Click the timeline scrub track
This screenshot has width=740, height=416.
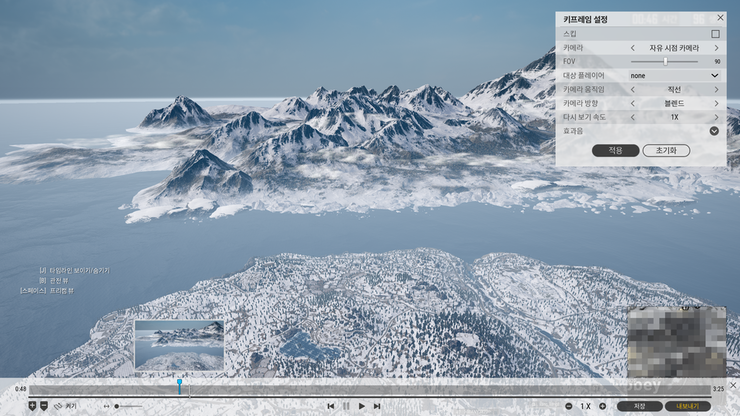click(370, 390)
